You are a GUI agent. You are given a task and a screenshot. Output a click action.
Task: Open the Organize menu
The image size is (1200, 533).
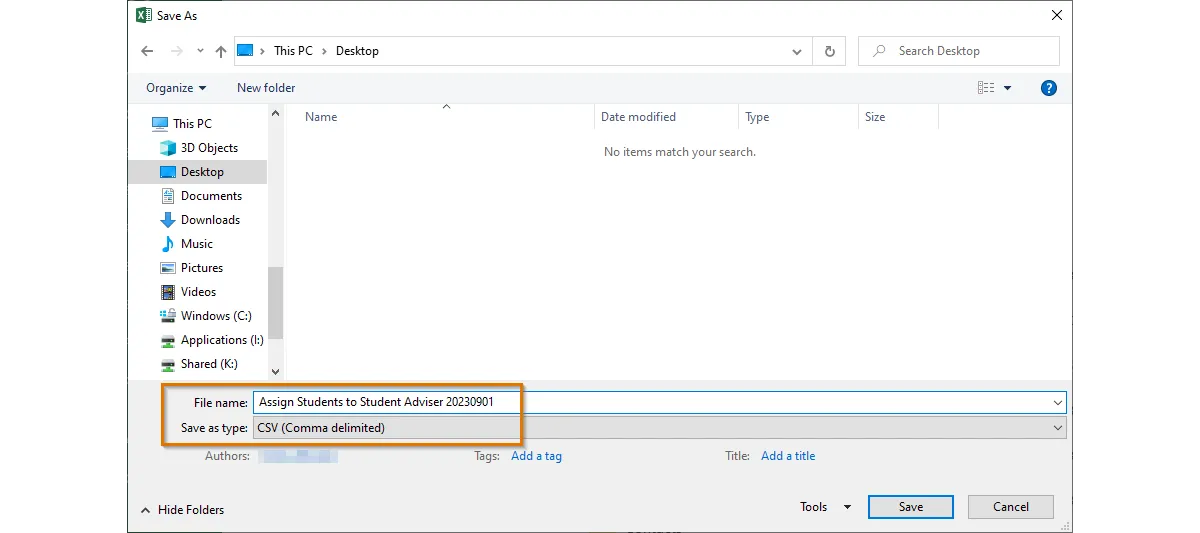click(x=176, y=88)
